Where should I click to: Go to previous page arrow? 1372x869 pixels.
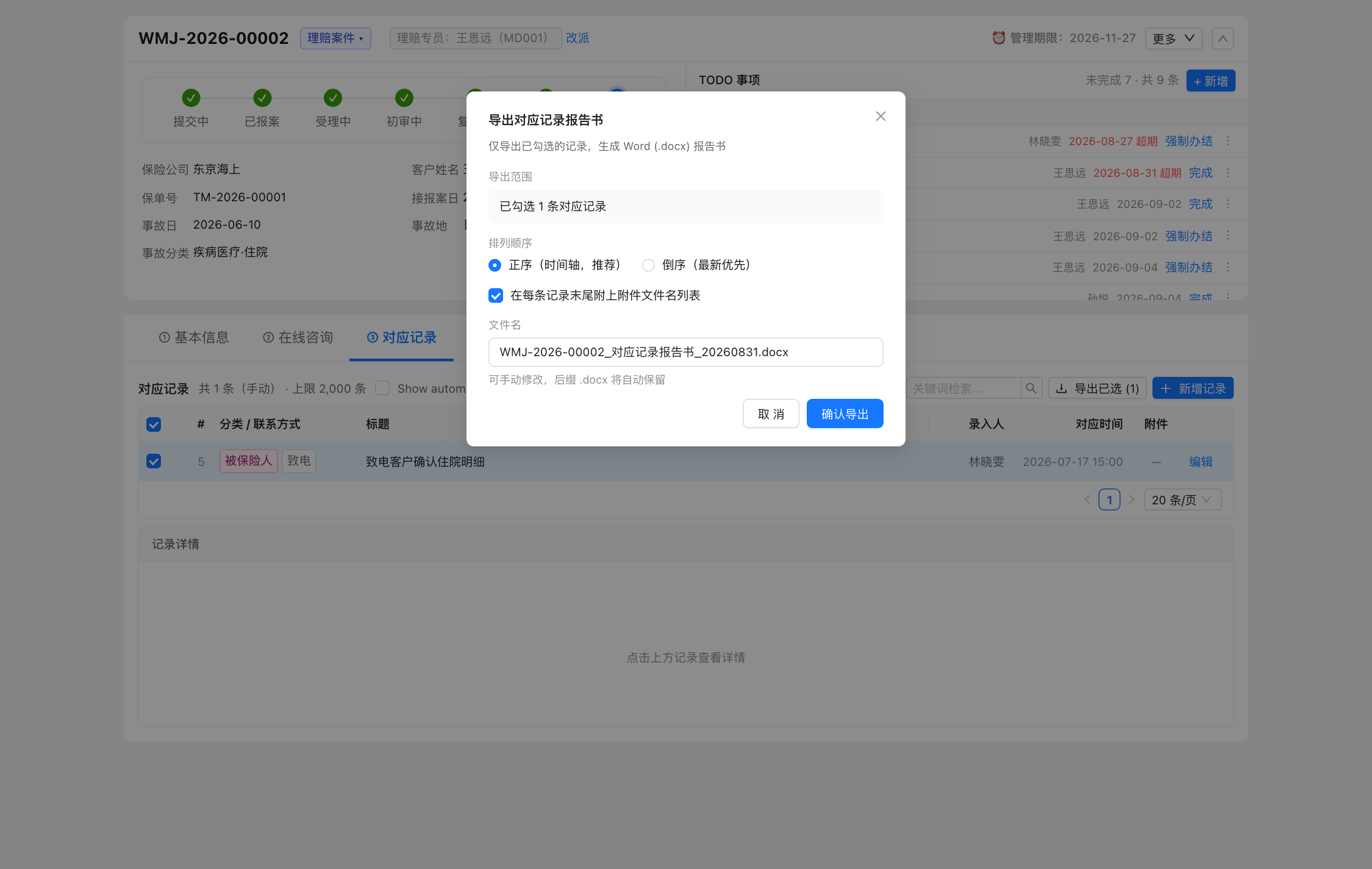pos(1087,500)
